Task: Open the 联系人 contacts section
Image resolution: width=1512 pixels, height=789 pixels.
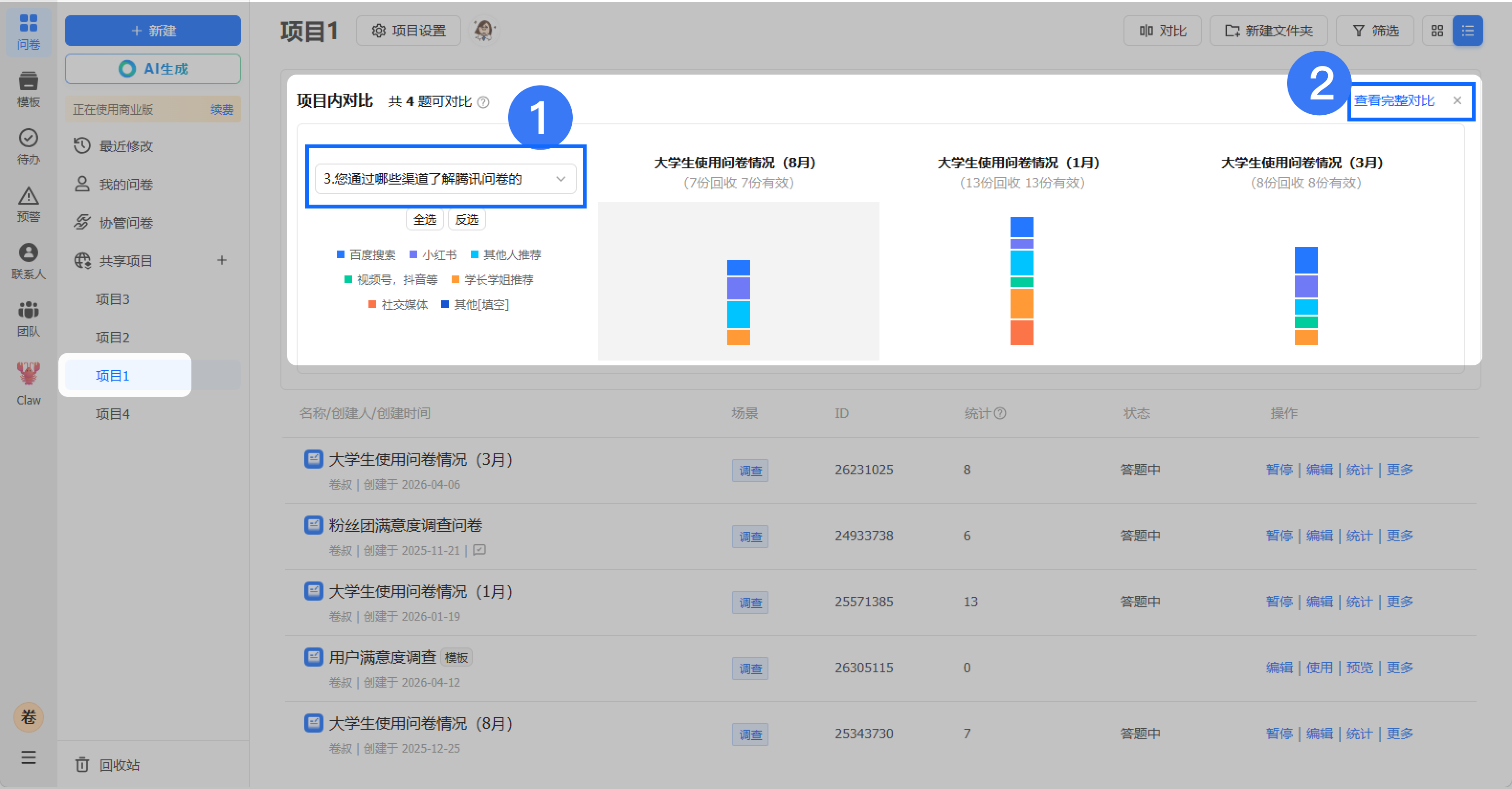Action: pos(28,262)
